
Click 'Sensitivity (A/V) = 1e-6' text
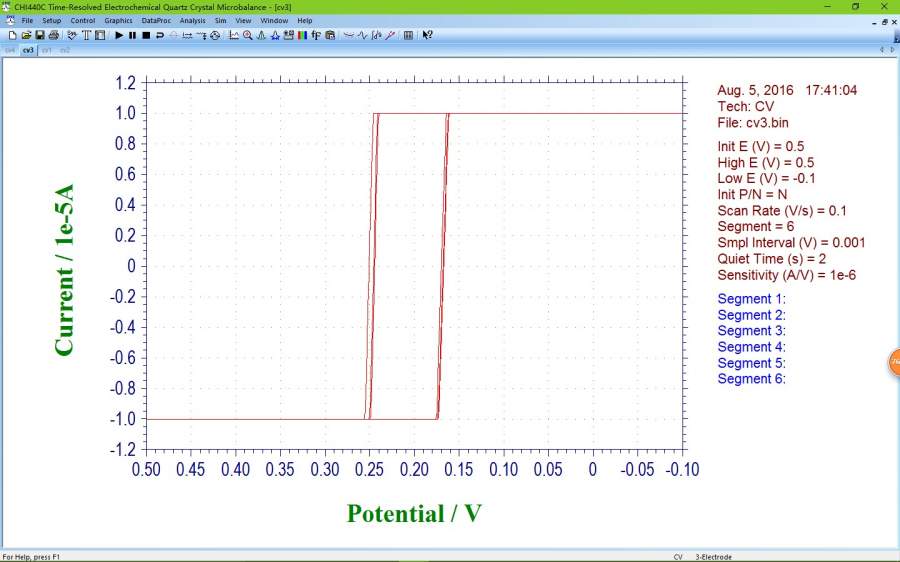coord(786,275)
